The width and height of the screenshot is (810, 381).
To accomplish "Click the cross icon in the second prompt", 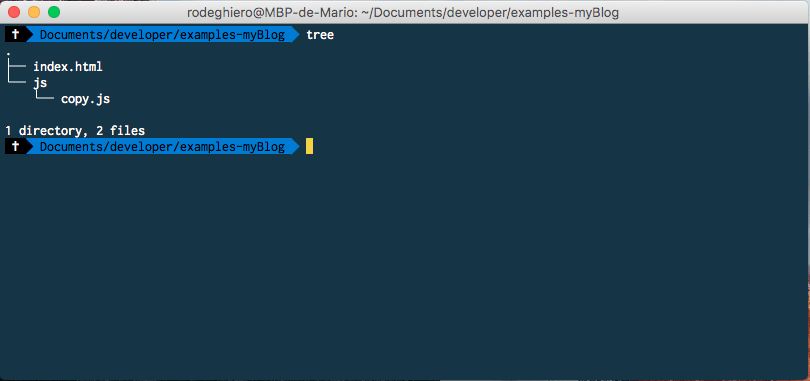I will [15, 147].
